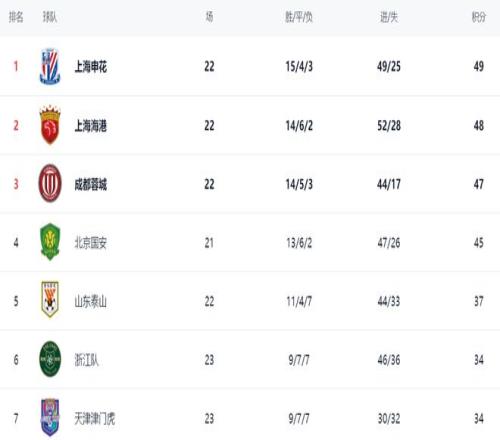Click Shanghai Shenhua's 49 points value
This screenshot has height=440, width=500.
pos(479,67)
